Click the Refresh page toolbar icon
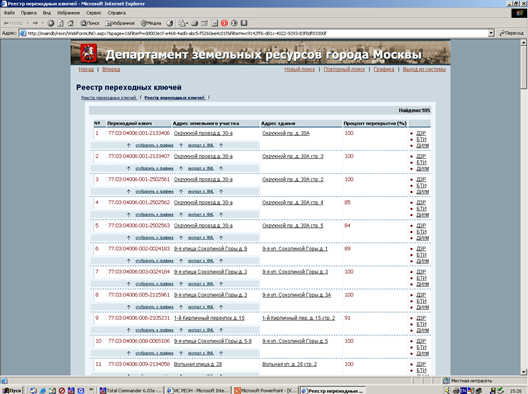 [x=61, y=23]
